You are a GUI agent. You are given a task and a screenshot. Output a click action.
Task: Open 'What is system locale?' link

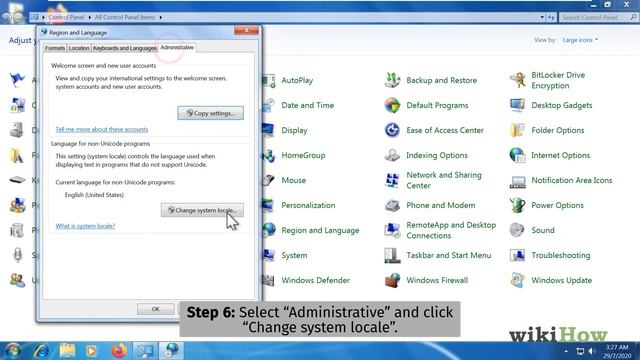coord(85,226)
